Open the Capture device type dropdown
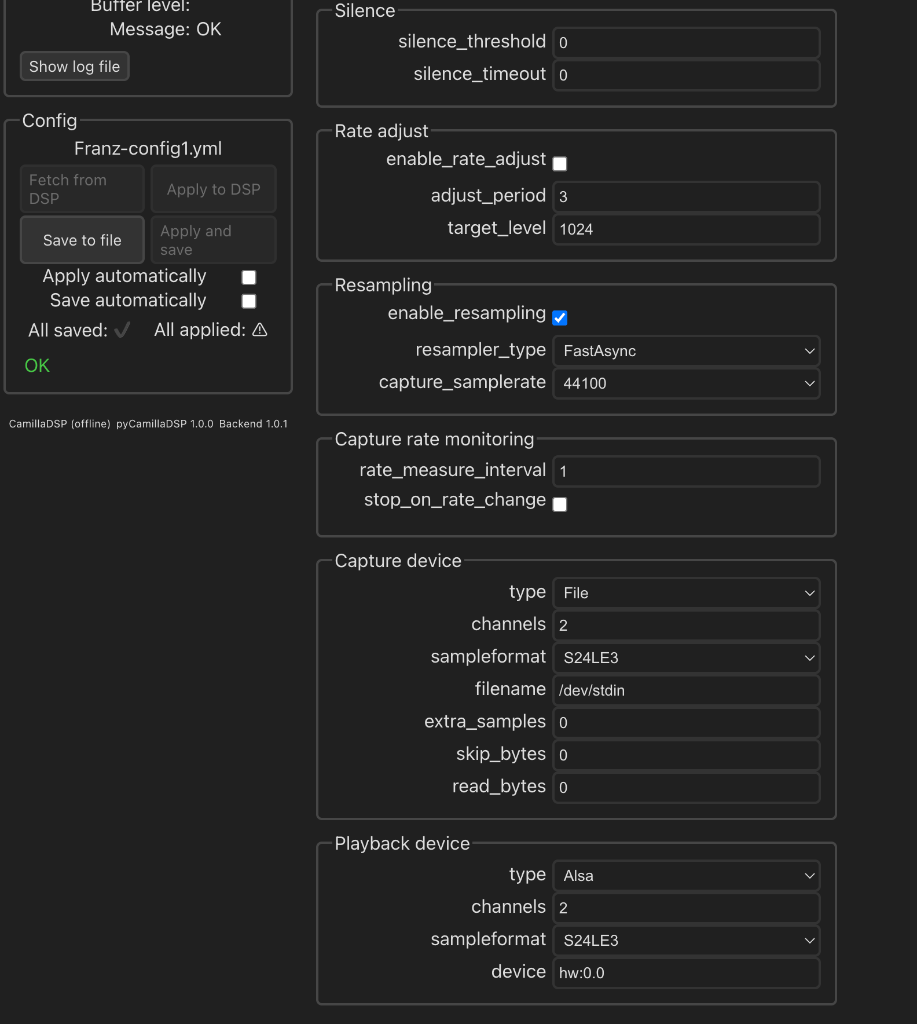Screen dimensions: 917x1024 point(686,593)
